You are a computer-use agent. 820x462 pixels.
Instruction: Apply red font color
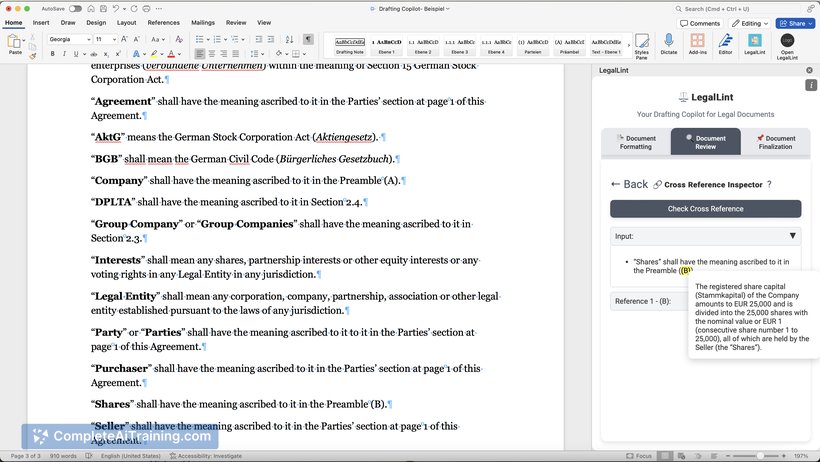click(171, 54)
